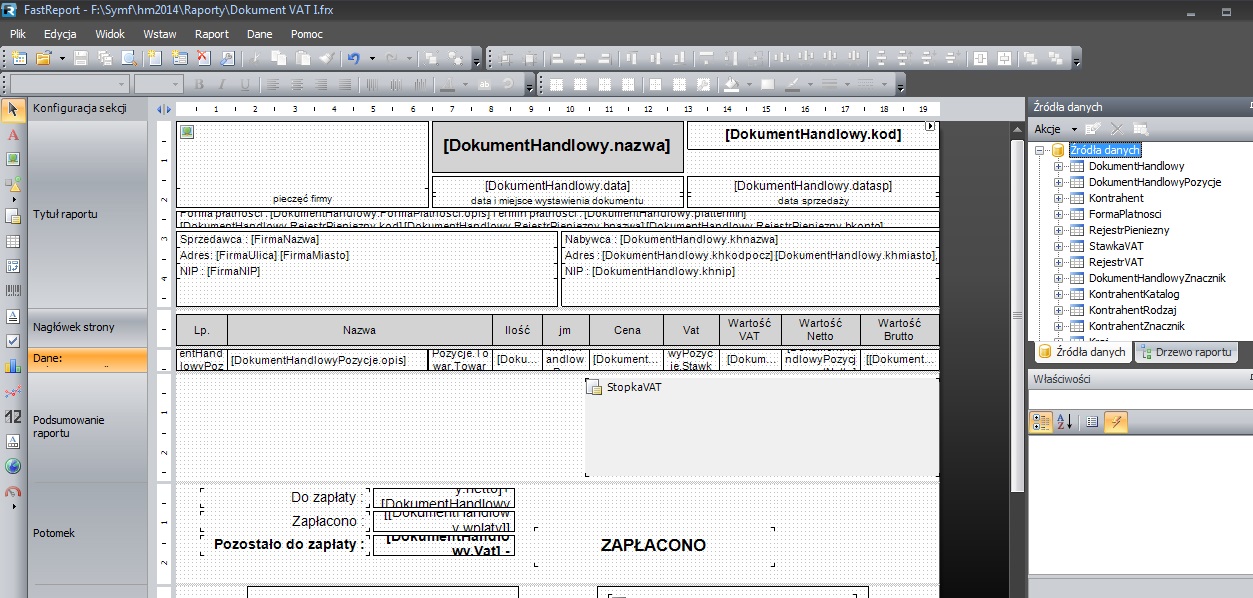Screen dimensions: 1253x598
Task: Expand the StawkaVAT data source node
Action: [x=1059, y=246]
